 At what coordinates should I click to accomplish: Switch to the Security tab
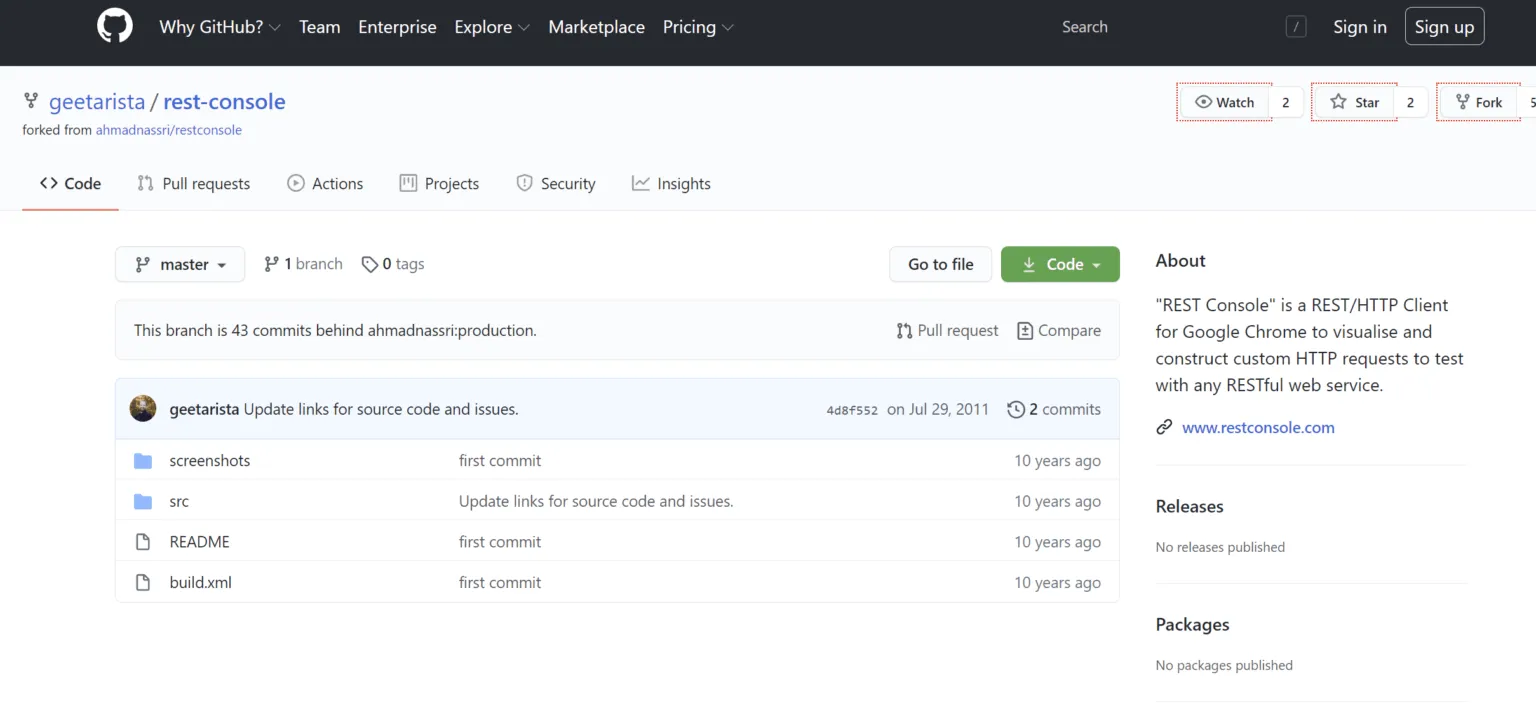555,184
